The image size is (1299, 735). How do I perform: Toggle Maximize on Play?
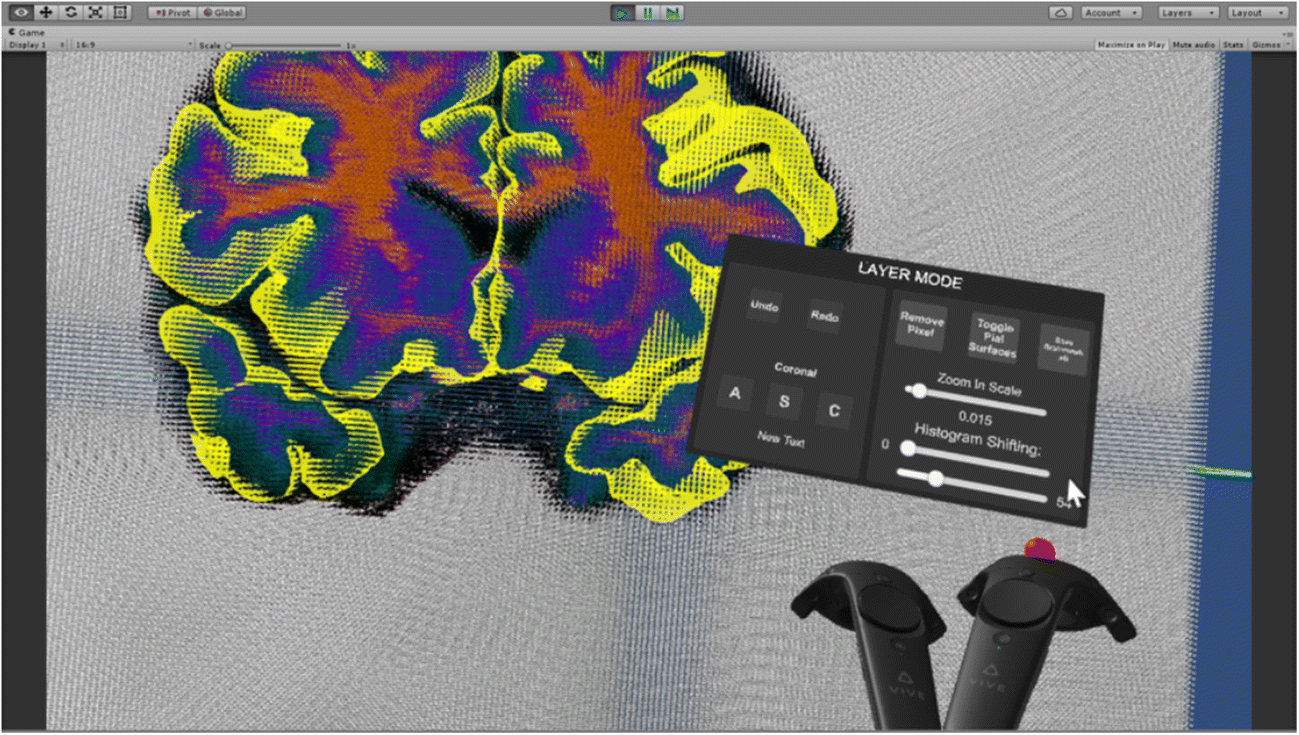(1130, 45)
